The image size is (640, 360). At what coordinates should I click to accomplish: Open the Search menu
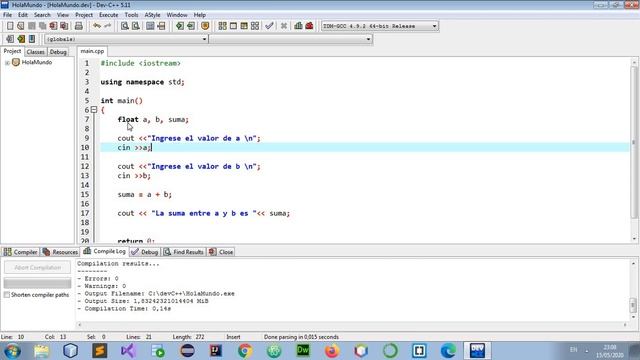tap(42, 15)
